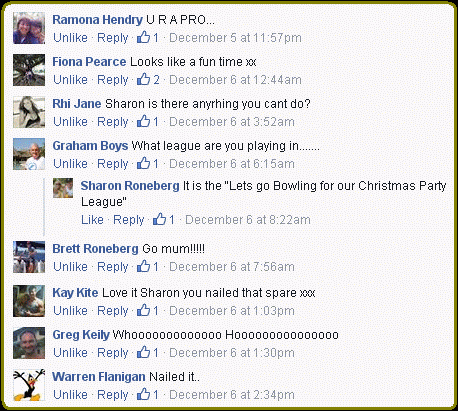Open Rhi Jane's profile name link

tap(77, 104)
